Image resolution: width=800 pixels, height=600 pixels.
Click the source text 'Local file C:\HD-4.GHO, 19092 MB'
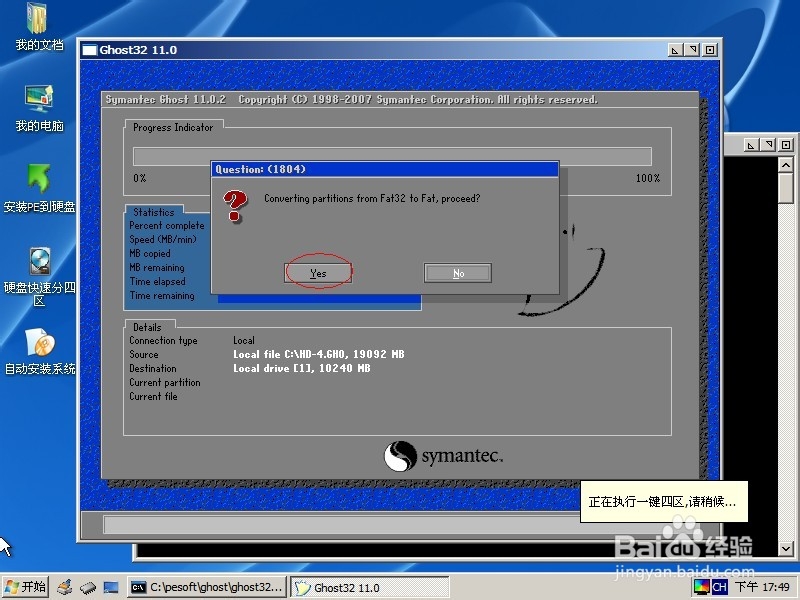tap(319, 354)
